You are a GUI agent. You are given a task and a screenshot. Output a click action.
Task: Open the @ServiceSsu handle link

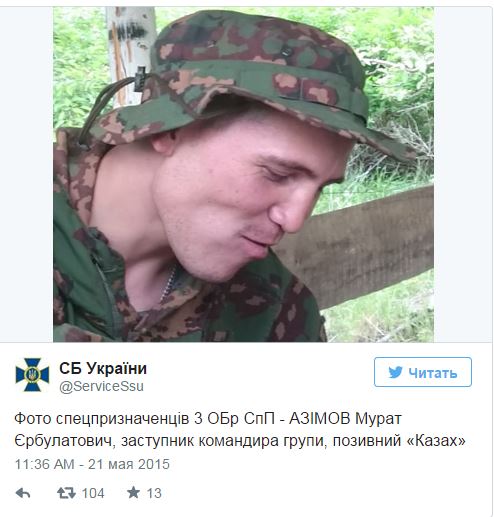[101, 386]
